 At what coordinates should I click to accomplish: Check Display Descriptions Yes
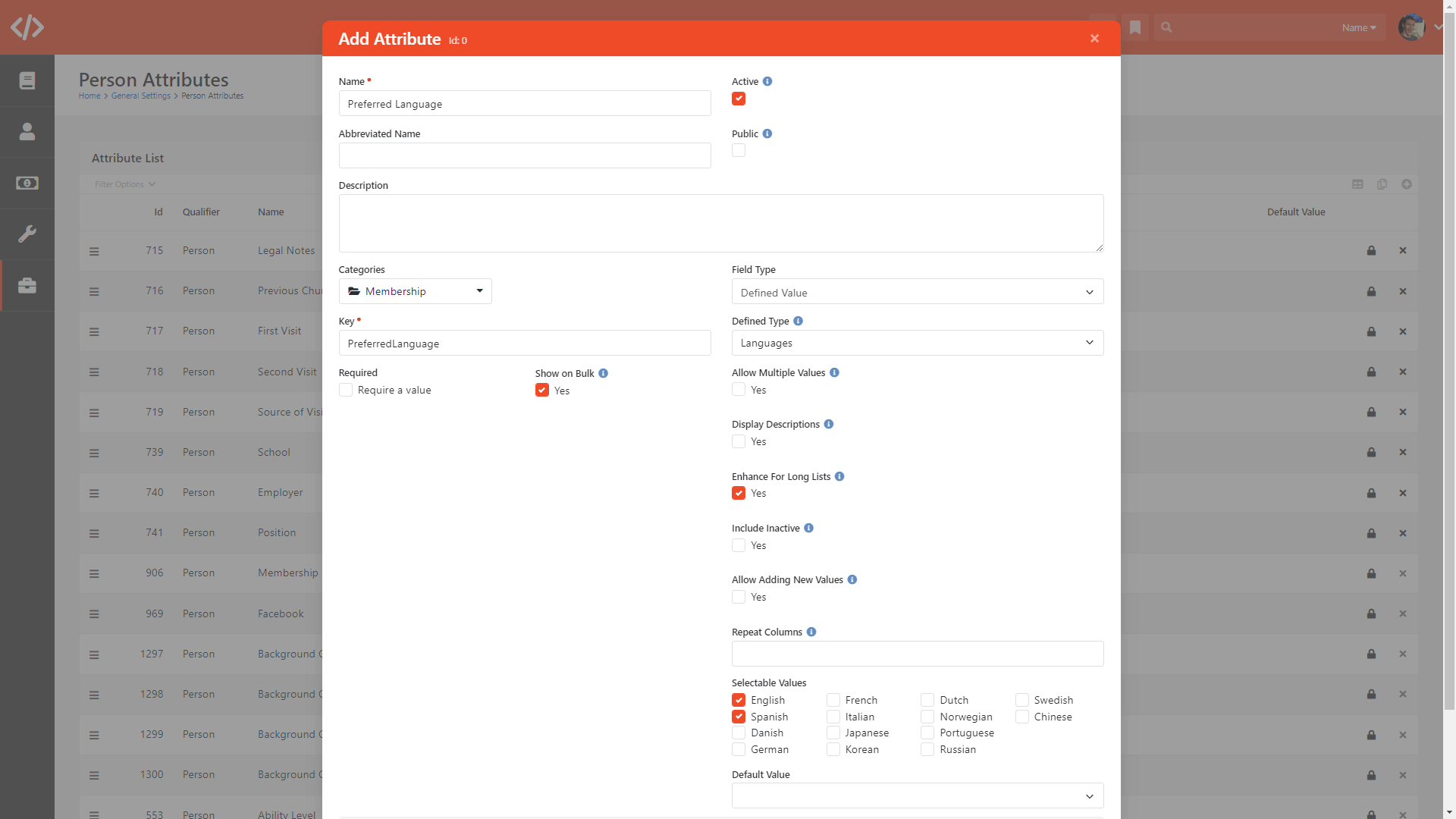739,441
